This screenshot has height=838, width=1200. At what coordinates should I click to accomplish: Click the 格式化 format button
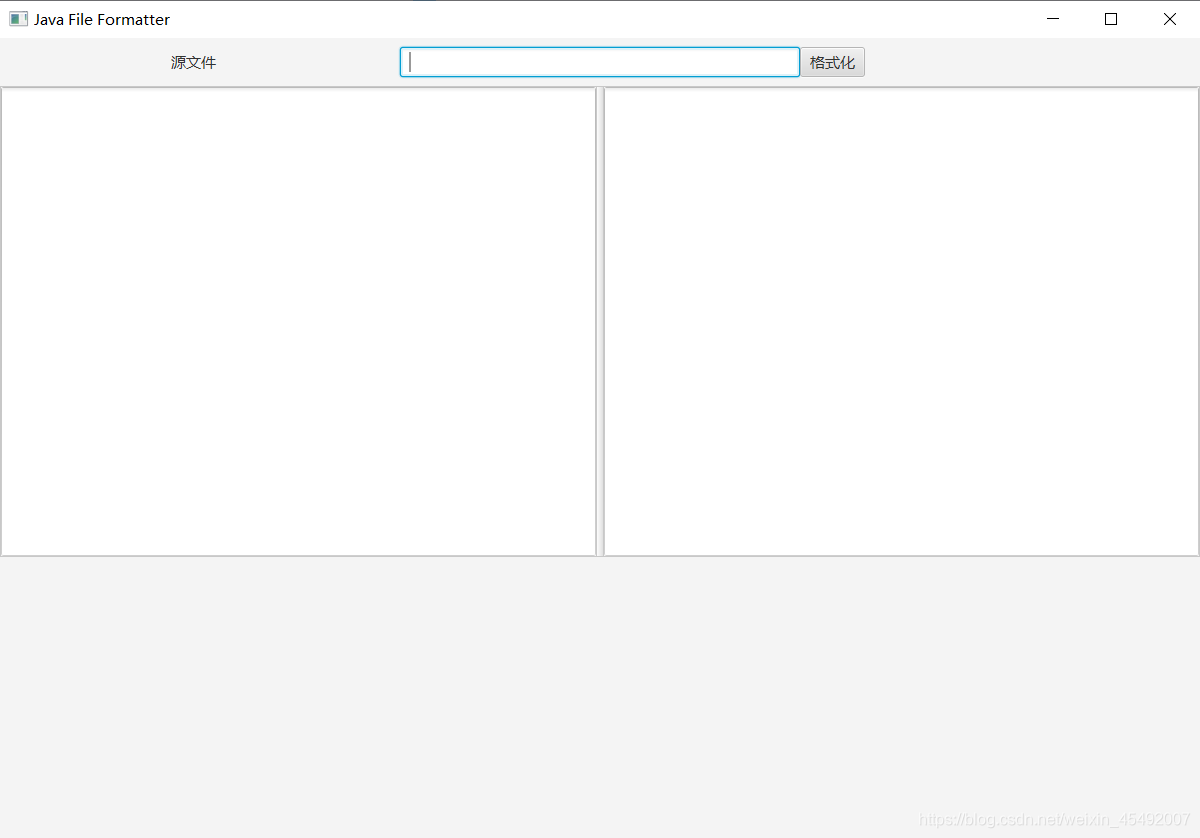(x=832, y=62)
